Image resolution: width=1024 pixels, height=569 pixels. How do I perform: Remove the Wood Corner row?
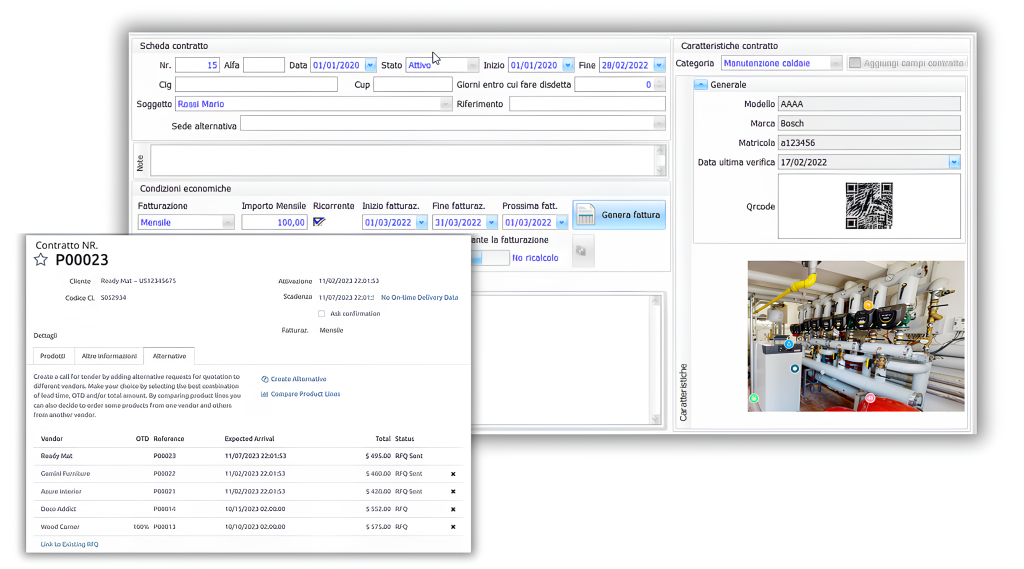click(x=453, y=527)
